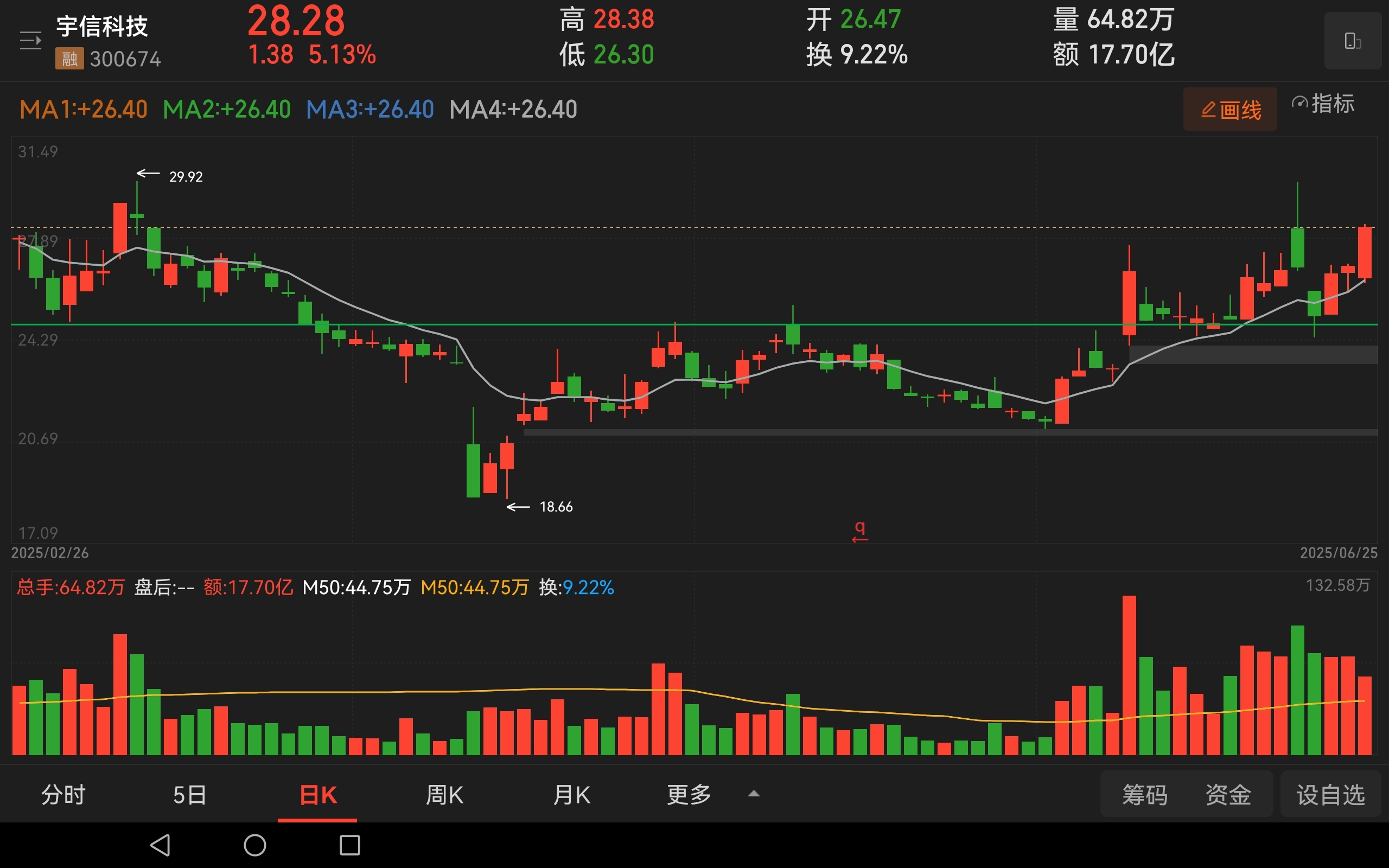The height and width of the screenshot is (868, 1389).
Task: Tap the 31.49 price axis label
Action: click(38, 152)
